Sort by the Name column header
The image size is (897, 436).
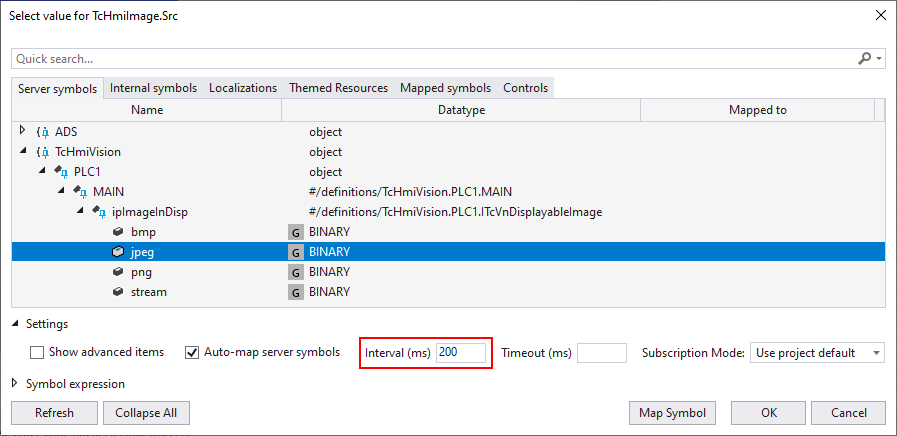pos(147,110)
